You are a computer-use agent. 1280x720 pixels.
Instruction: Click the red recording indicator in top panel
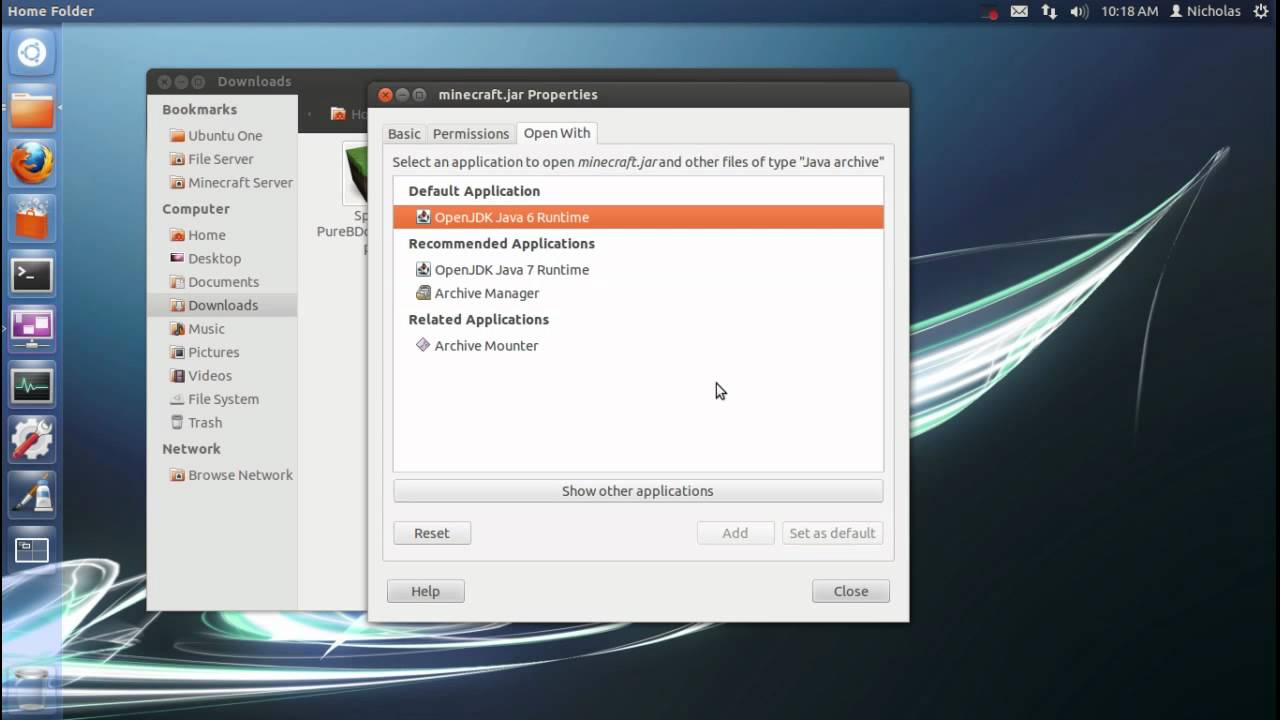coord(990,12)
